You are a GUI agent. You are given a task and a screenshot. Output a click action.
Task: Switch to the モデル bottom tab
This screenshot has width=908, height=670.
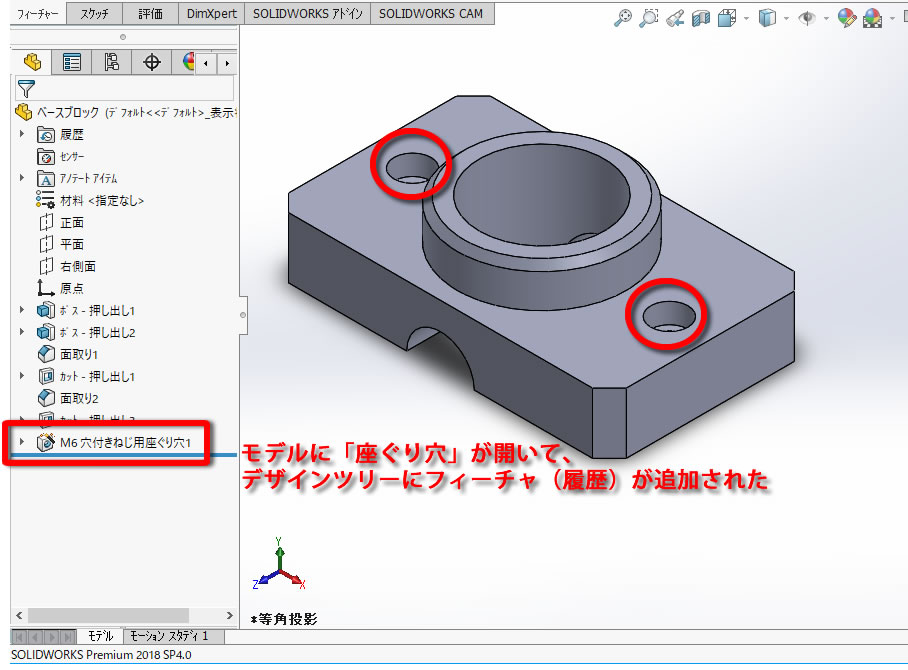tap(100, 636)
